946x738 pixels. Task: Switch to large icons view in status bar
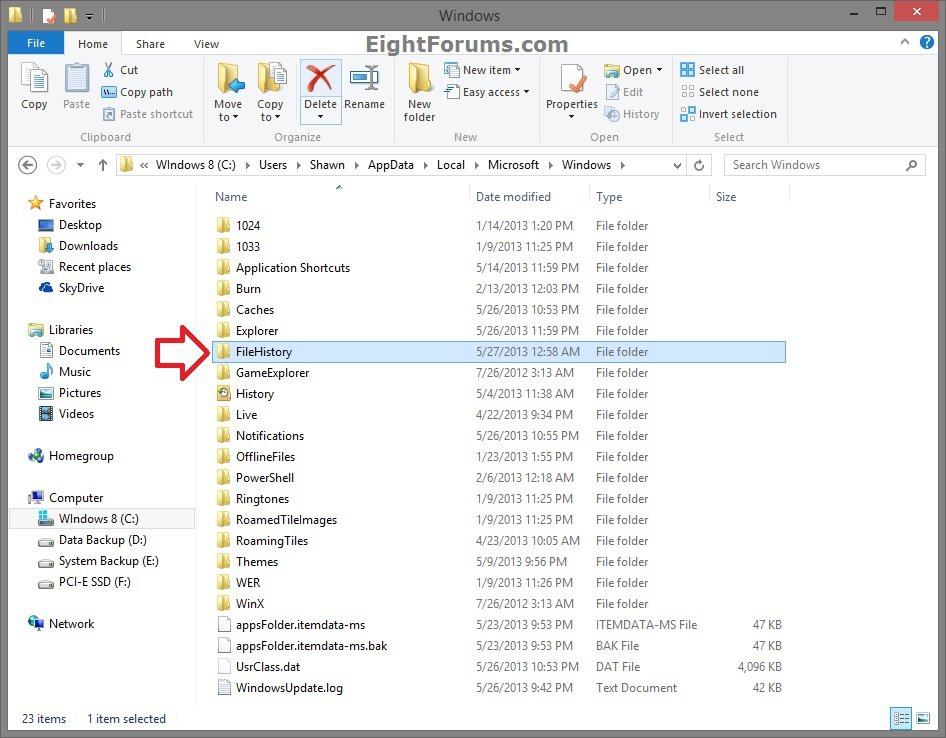[923, 718]
